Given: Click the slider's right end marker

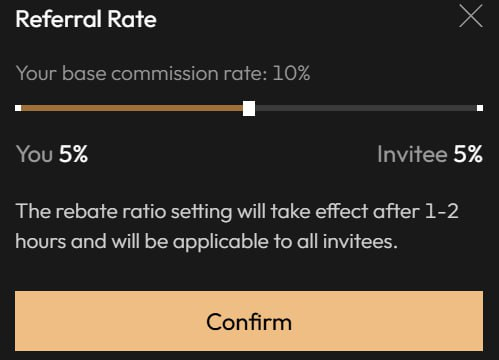Looking at the screenshot, I should 480,108.
